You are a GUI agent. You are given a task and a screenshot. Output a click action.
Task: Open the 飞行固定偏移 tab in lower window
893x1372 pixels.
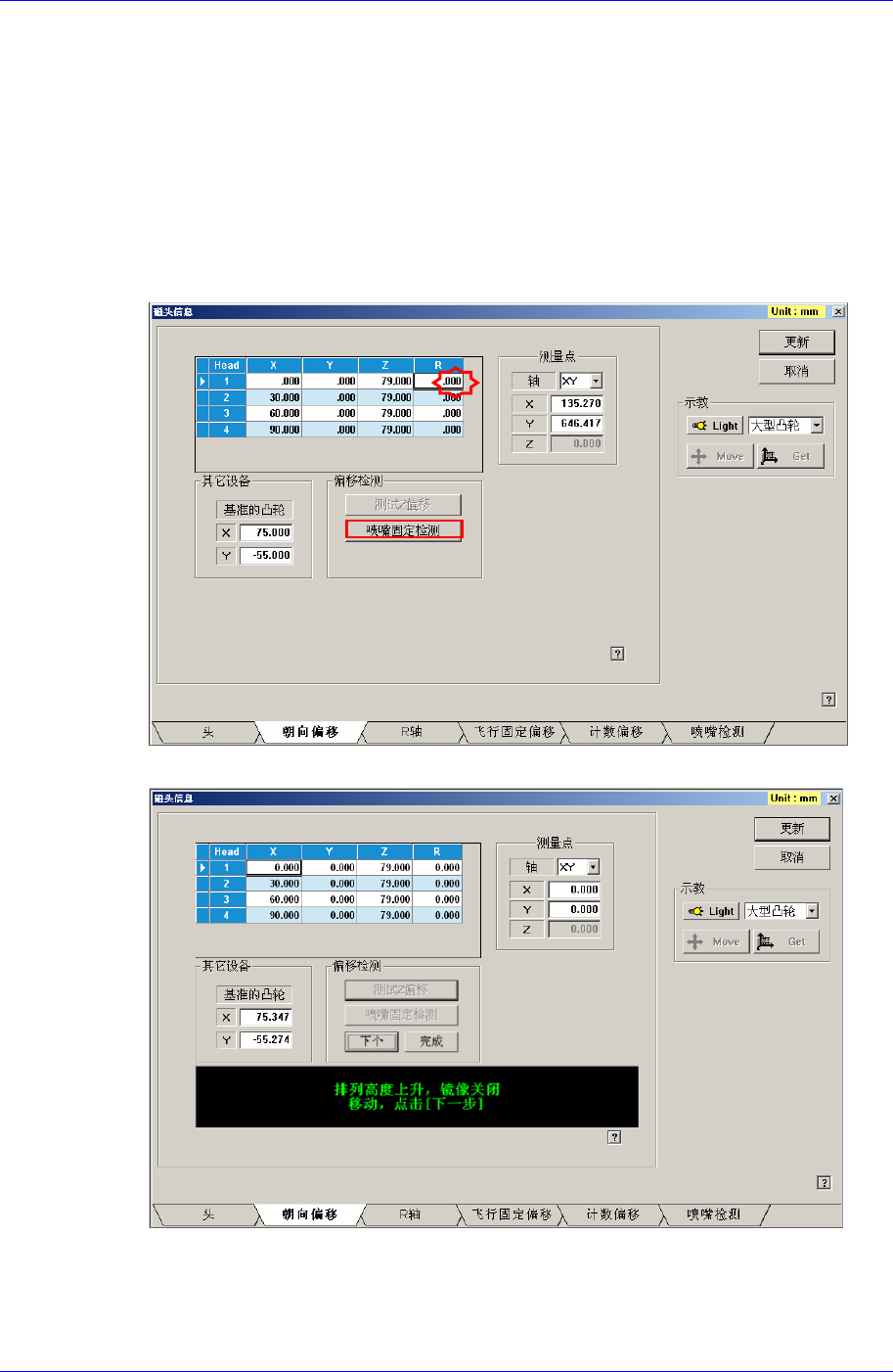point(512,1214)
